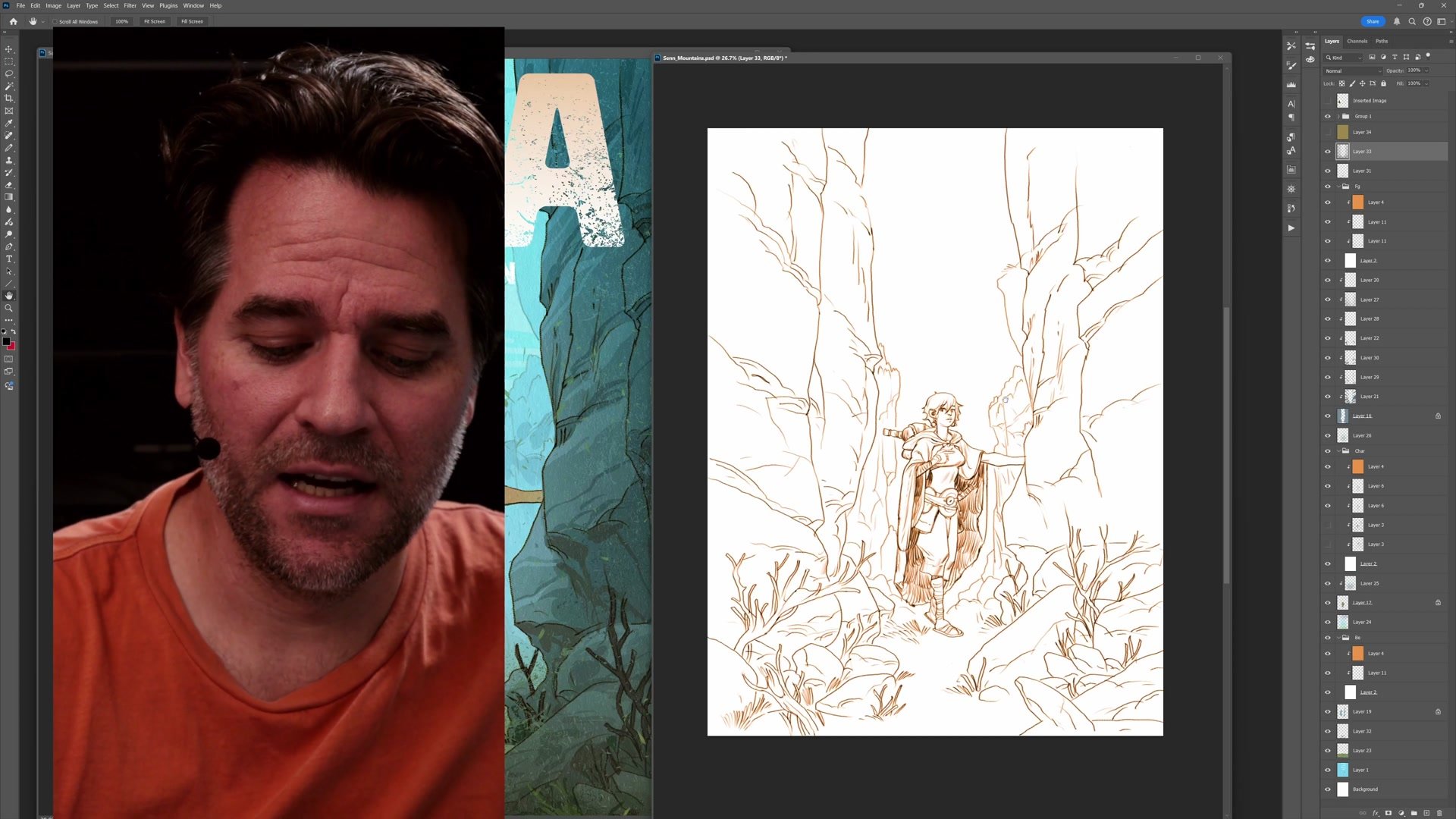Select the Move tool
1456x819 pixels.
[9, 49]
